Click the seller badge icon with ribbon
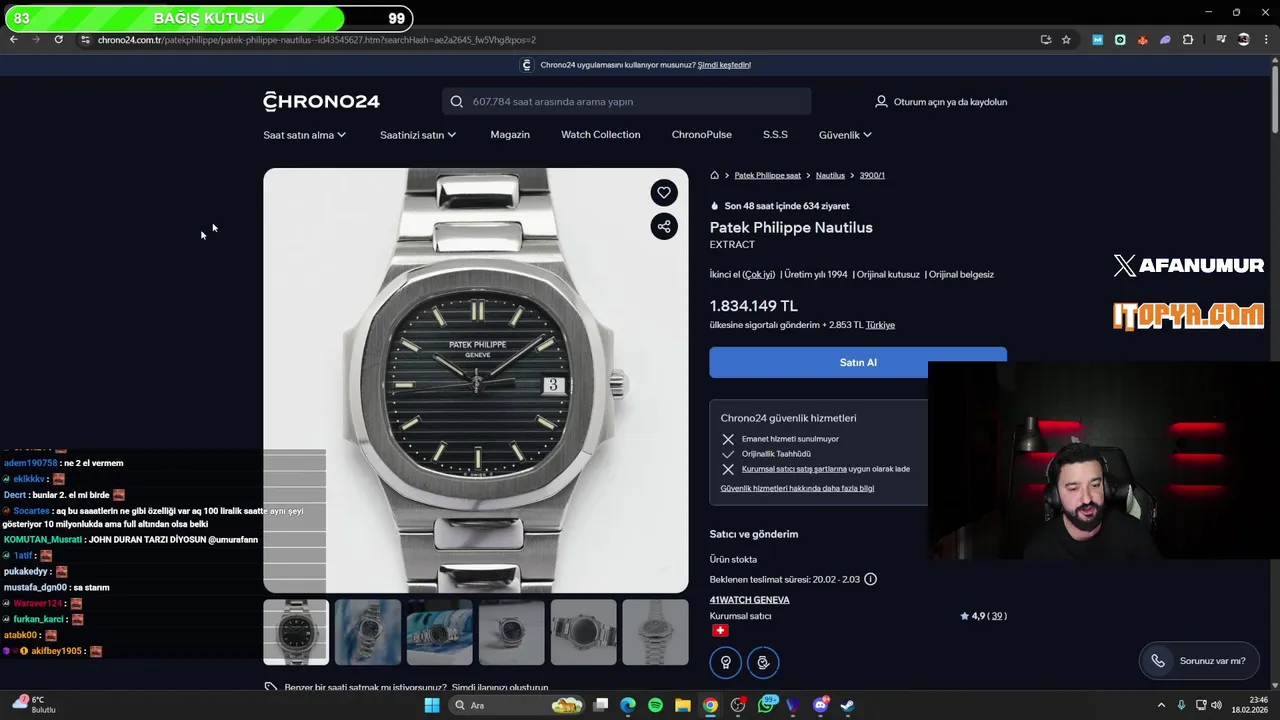The image size is (1280, 720). (x=726, y=662)
